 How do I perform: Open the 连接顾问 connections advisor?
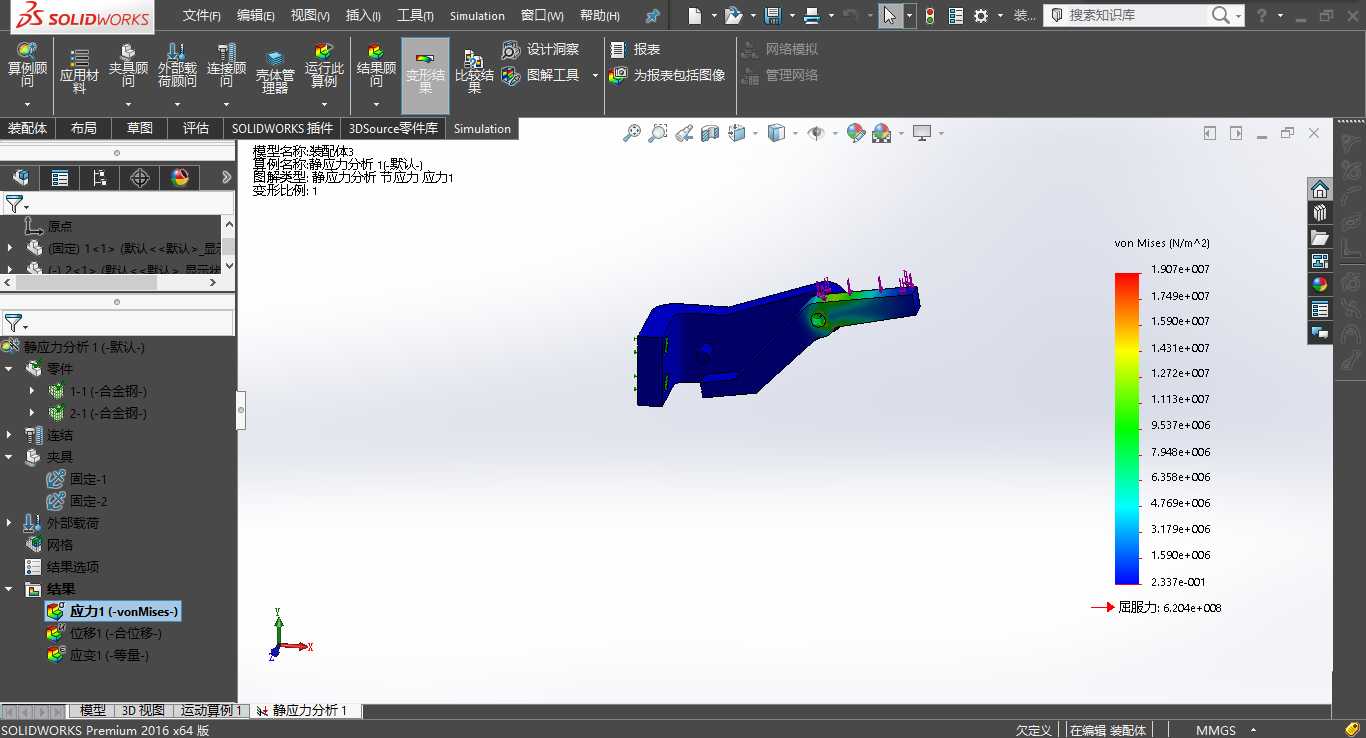(226, 66)
